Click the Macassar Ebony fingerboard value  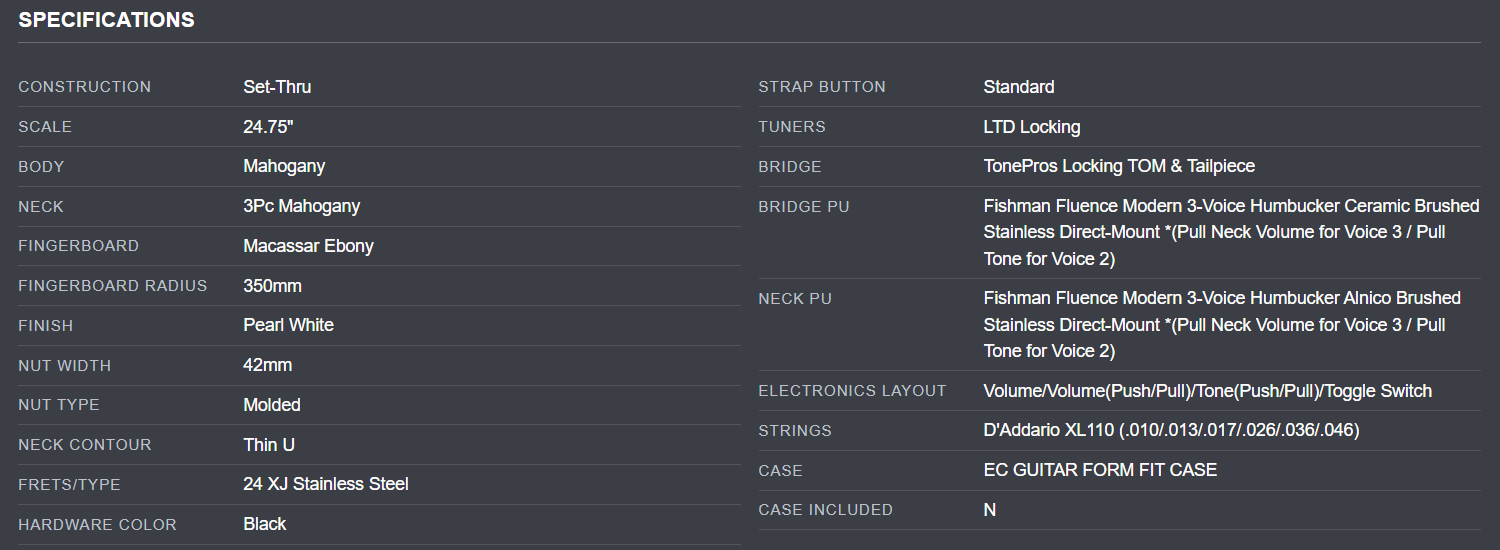click(x=308, y=246)
